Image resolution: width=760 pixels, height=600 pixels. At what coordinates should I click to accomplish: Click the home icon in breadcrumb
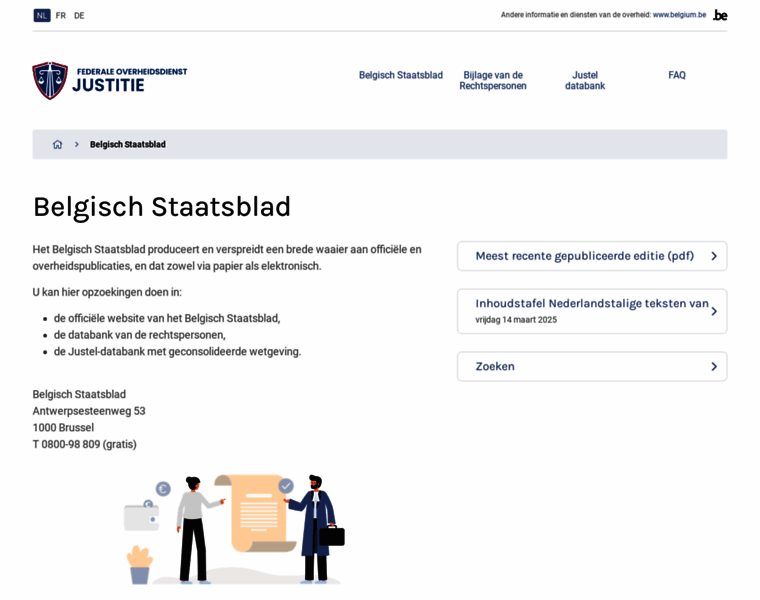click(x=58, y=144)
